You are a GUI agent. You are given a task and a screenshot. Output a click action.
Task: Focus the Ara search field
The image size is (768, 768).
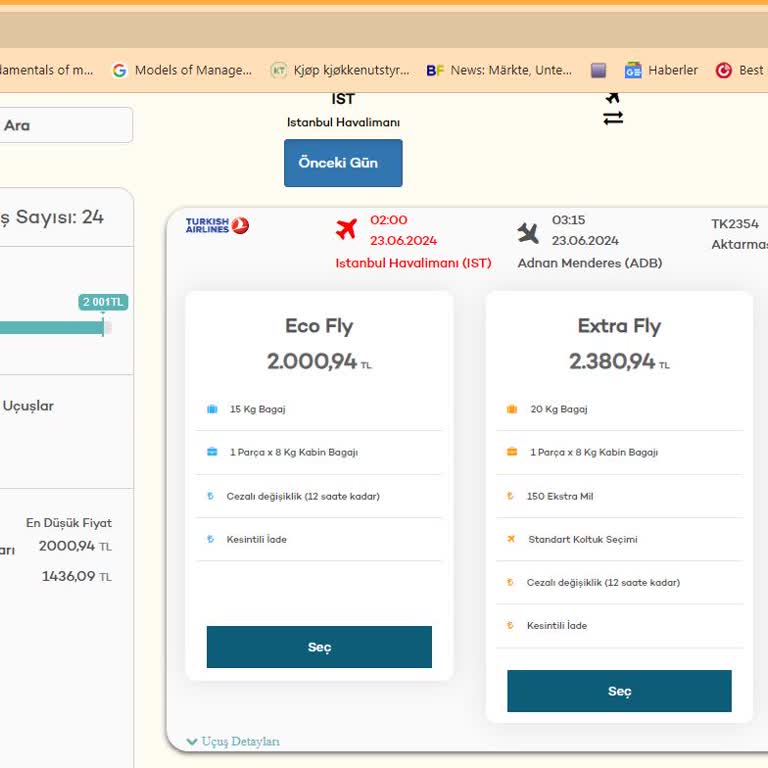pos(66,125)
